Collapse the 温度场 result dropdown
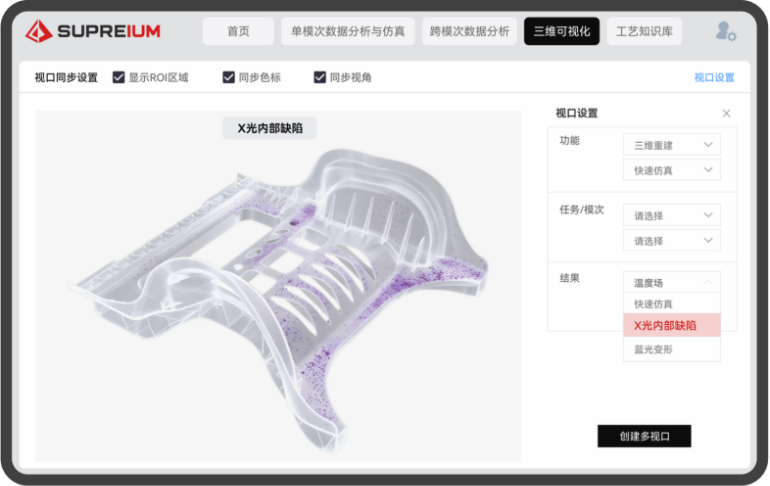The width and height of the screenshot is (770, 486). tap(671, 282)
